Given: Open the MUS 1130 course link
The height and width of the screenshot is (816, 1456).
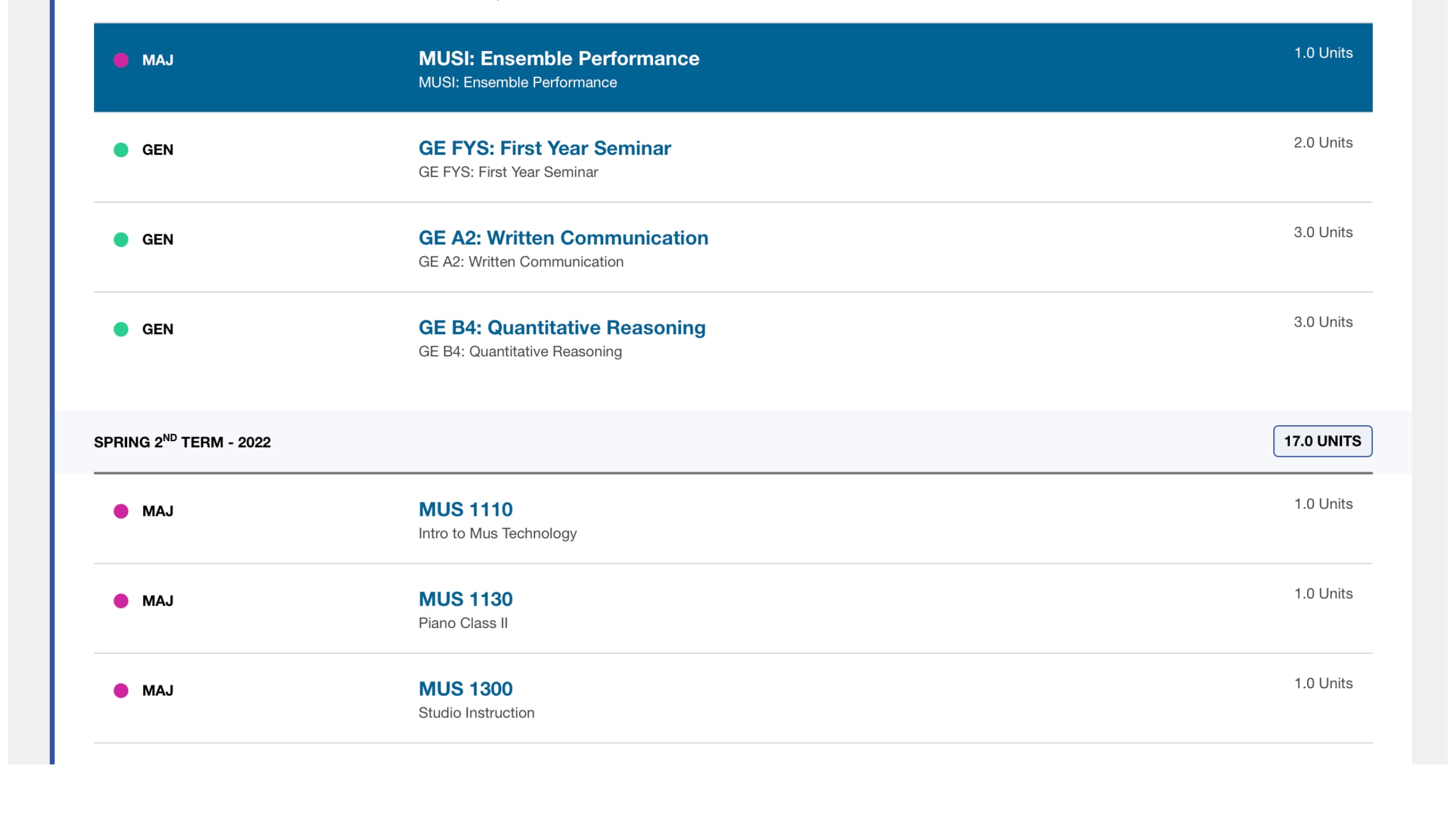Looking at the screenshot, I should click(465, 599).
